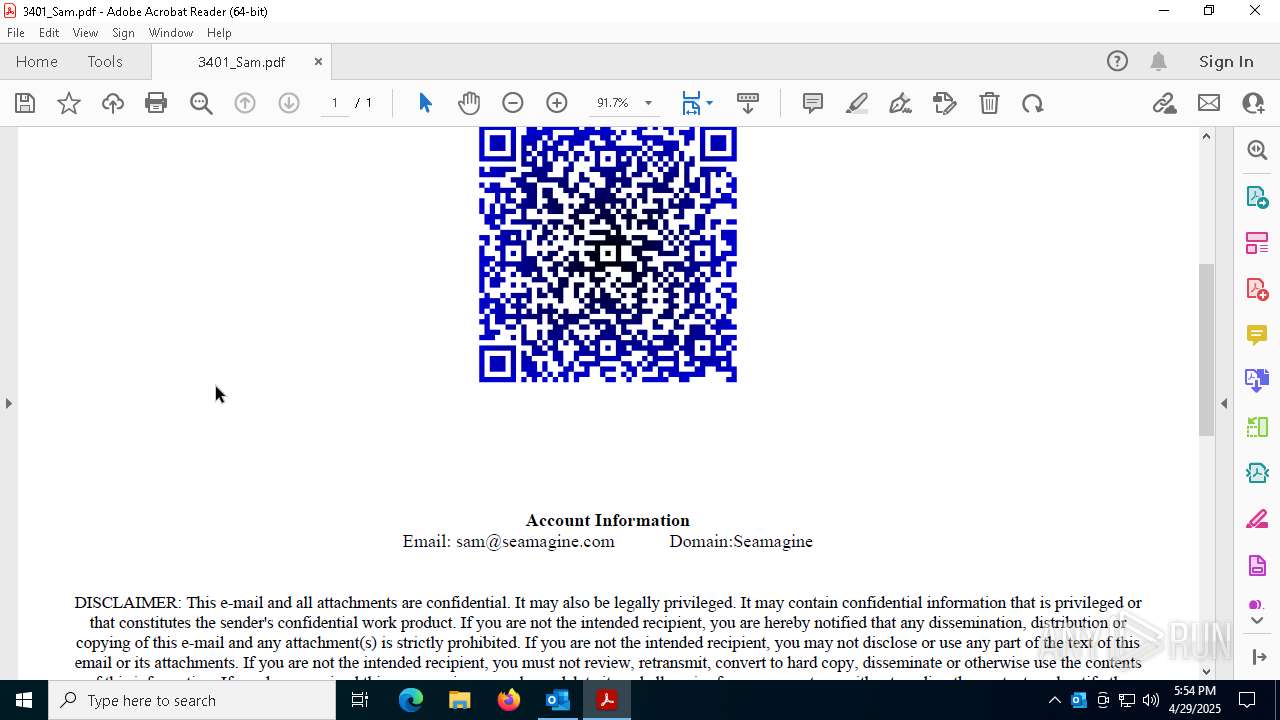Select the highlight text tool
The height and width of the screenshot is (720, 1280).
click(x=857, y=103)
